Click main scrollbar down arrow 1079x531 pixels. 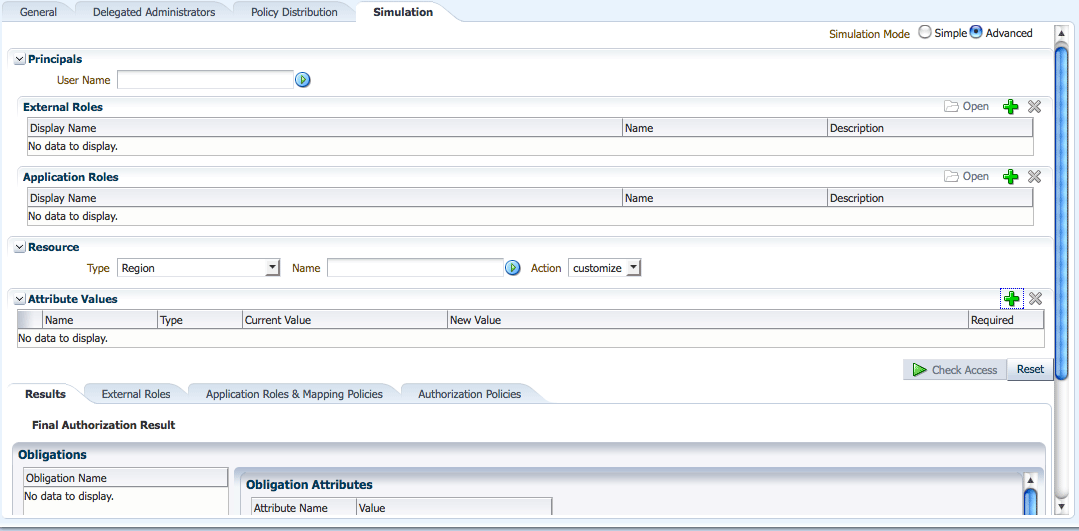coord(1061,506)
